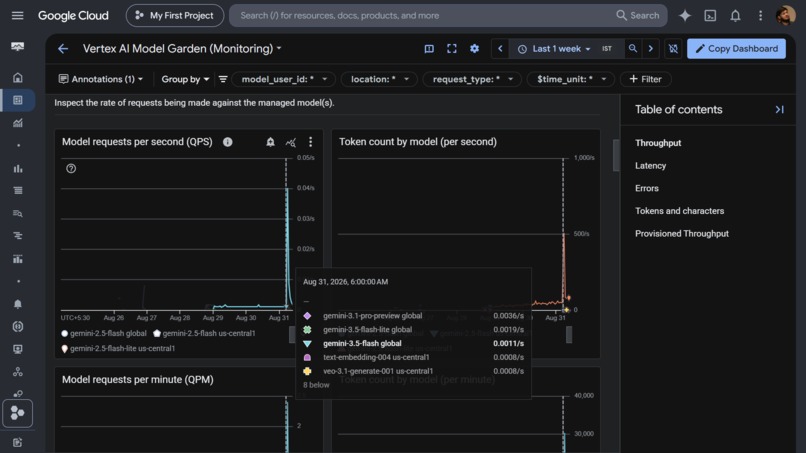
Task: Jump to Errors section
Action: coord(647,188)
